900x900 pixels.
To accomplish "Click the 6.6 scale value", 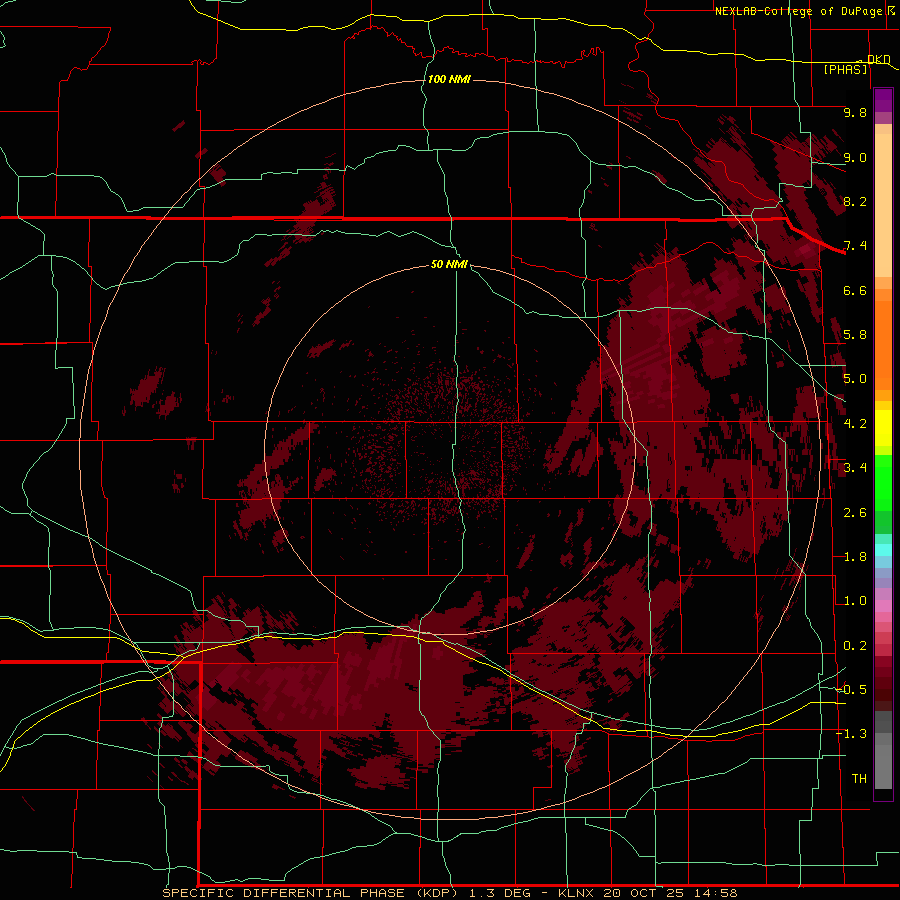I will [x=855, y=290].
